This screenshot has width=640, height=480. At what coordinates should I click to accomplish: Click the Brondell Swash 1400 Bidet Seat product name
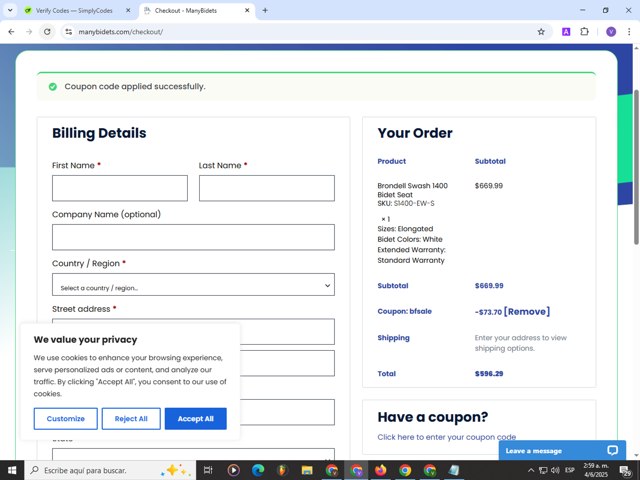(412, 190)
